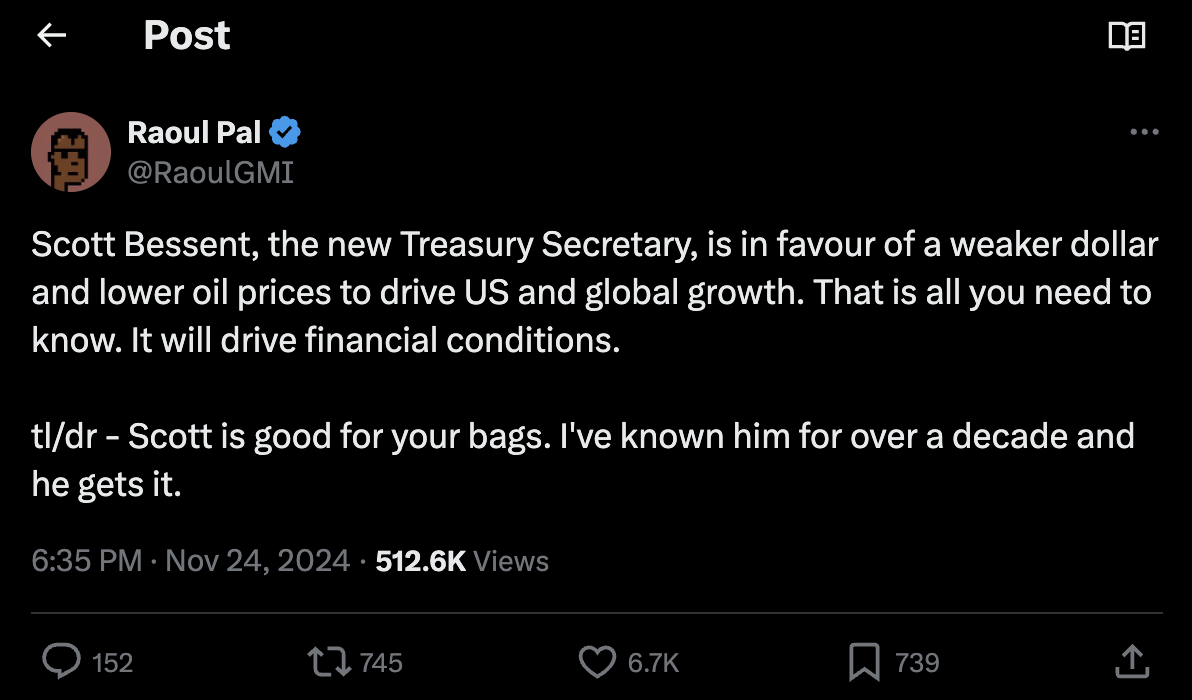Open Reader view book icon
The image size is (1192, 700).
pyautogui.click(x=1127, y=37)
